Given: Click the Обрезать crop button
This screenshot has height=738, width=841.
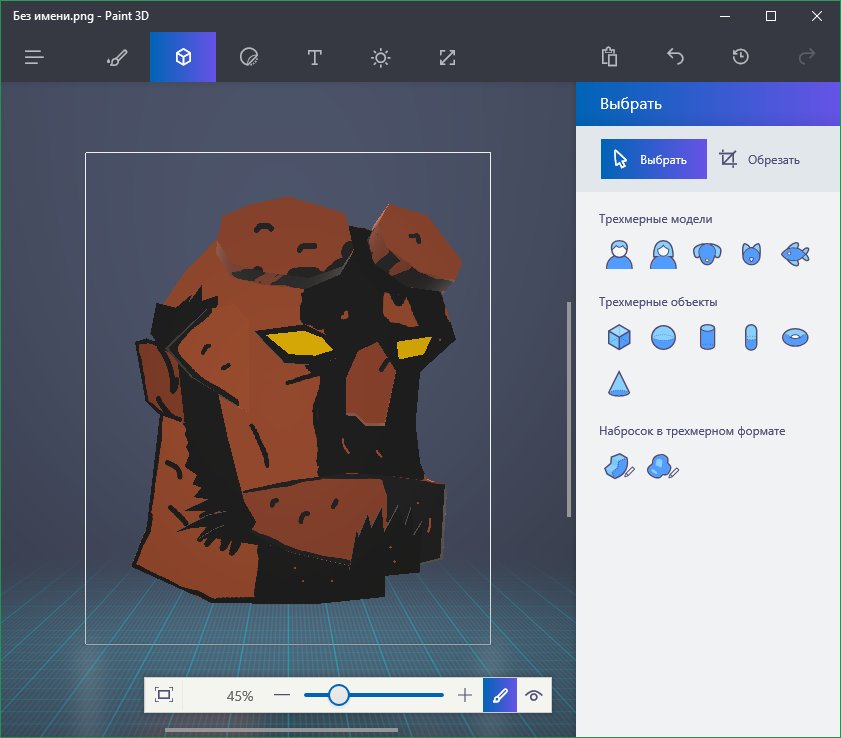Looking at the screenshot, I should pos(760,159).
